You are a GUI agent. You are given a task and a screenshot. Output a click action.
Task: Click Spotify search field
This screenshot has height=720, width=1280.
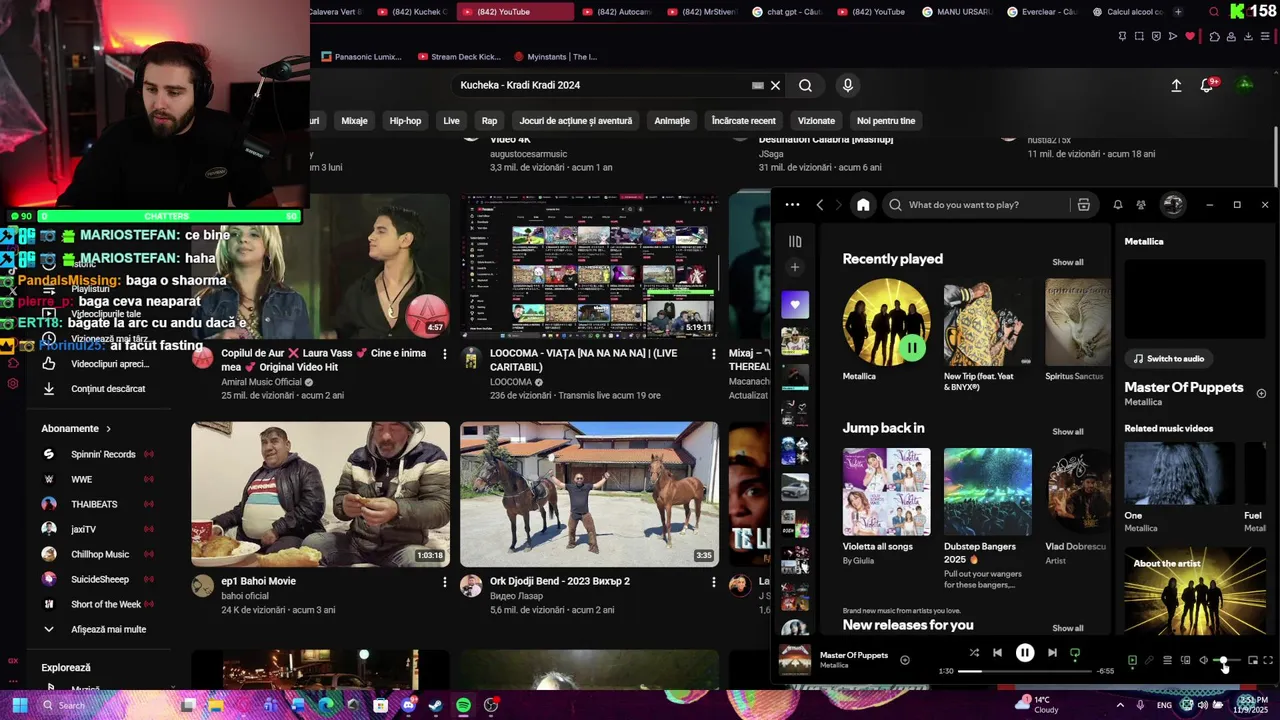978,205
